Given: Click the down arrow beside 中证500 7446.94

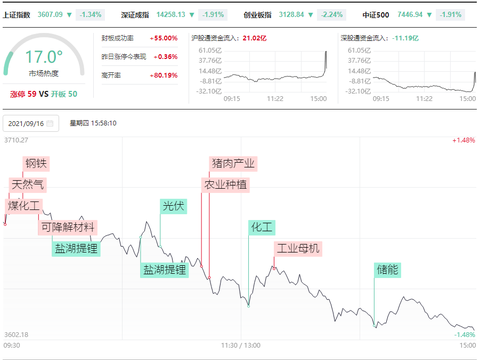Looking at the screenshot, I should coord(429,15).
